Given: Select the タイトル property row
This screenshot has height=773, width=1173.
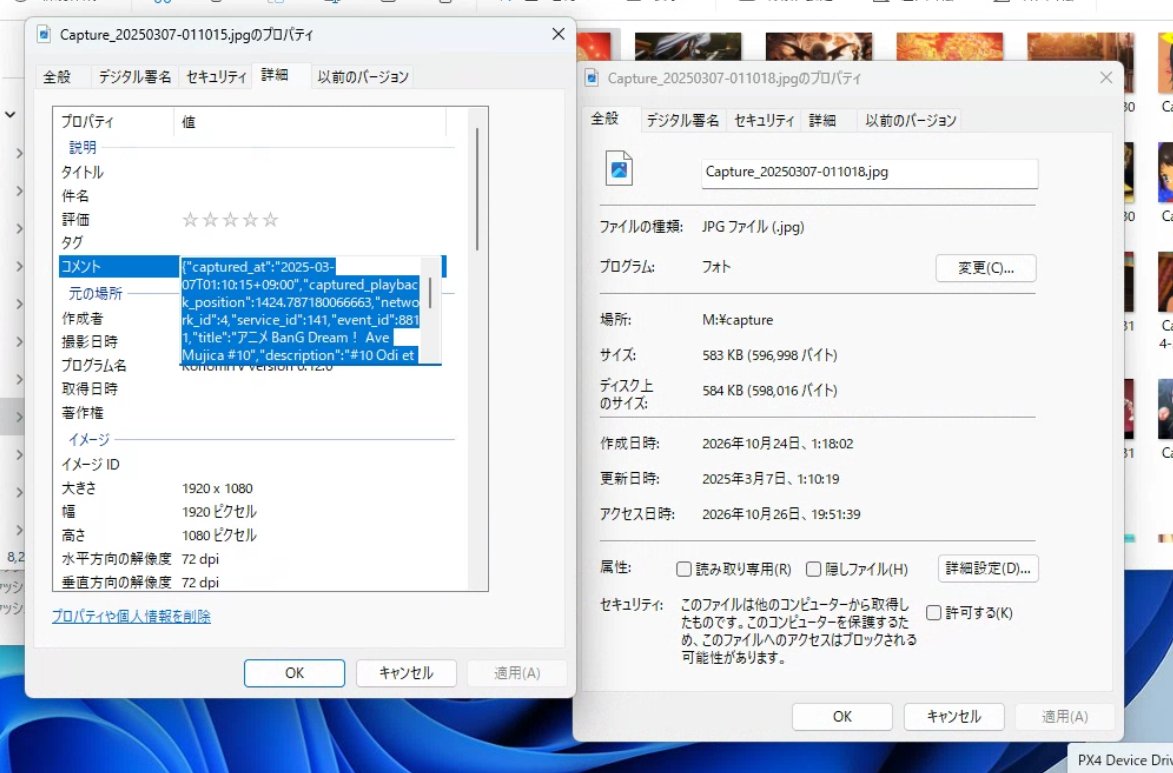Looking at the screenshot, I should tap(253, 172).
